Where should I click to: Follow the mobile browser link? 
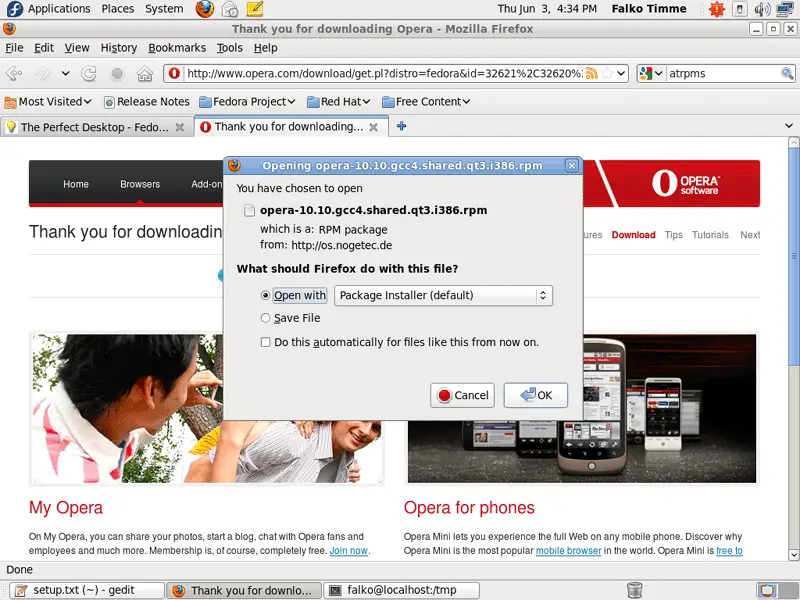point(568,551)
